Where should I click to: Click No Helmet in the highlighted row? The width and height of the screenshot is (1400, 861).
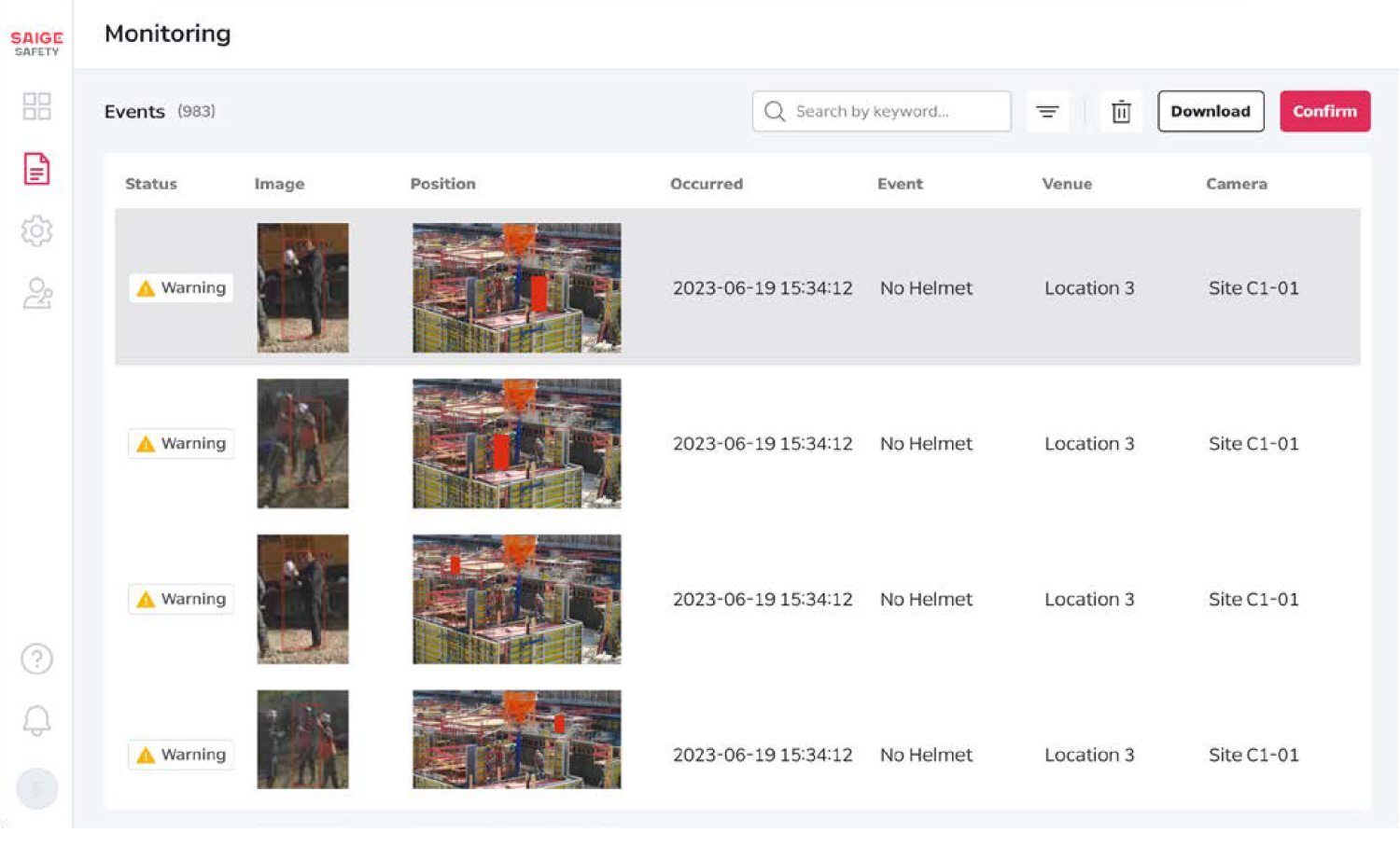click(926, 288)
